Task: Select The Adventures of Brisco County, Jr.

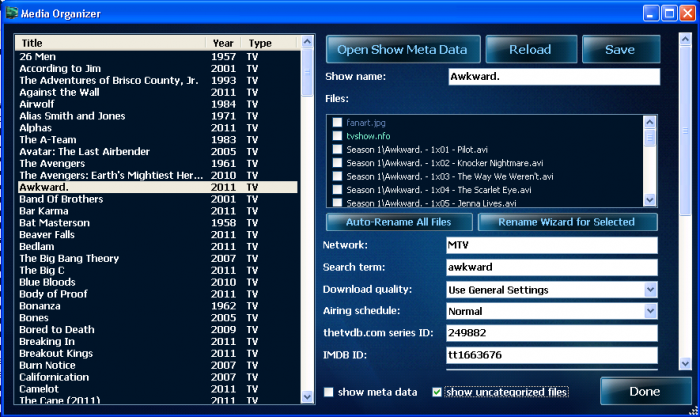Action: [158, 80]
